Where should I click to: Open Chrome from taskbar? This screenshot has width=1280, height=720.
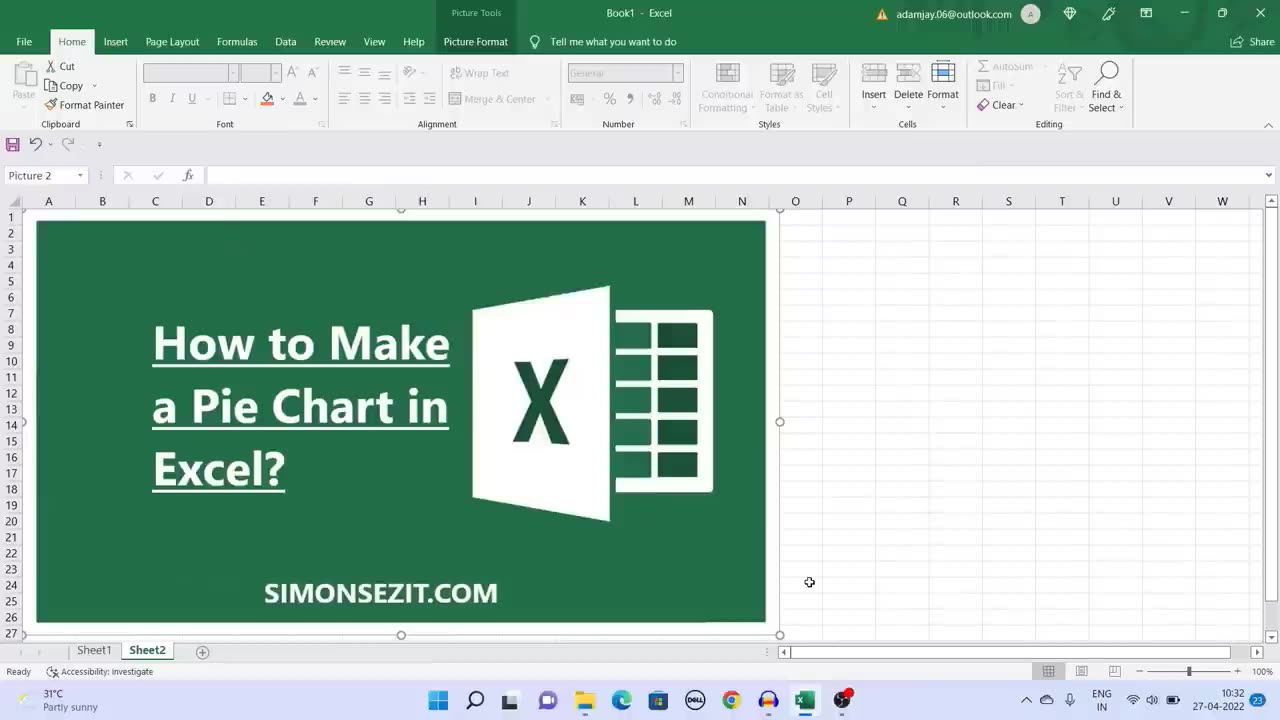pyautogui.click(x=731, y=700)
